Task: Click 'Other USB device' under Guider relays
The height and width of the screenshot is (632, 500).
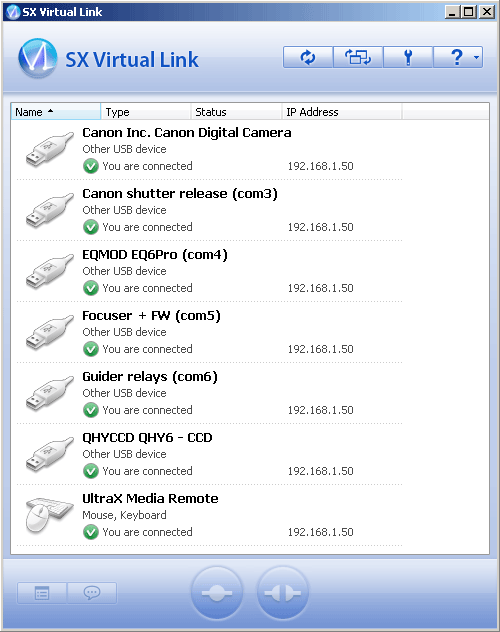Action: point(124,393)
